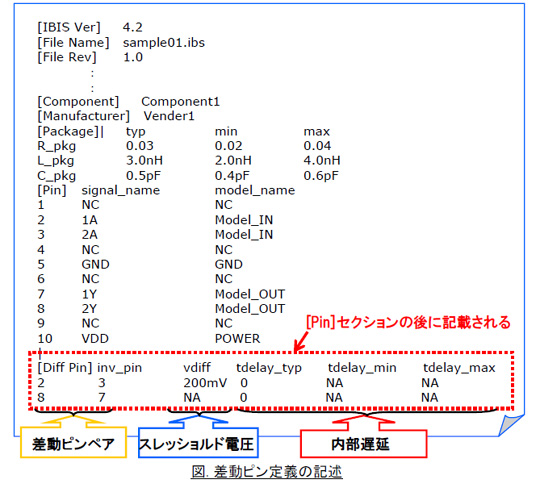Select the L_pkg typ value 3.0nH
The image size is (540, 488).
144,160
